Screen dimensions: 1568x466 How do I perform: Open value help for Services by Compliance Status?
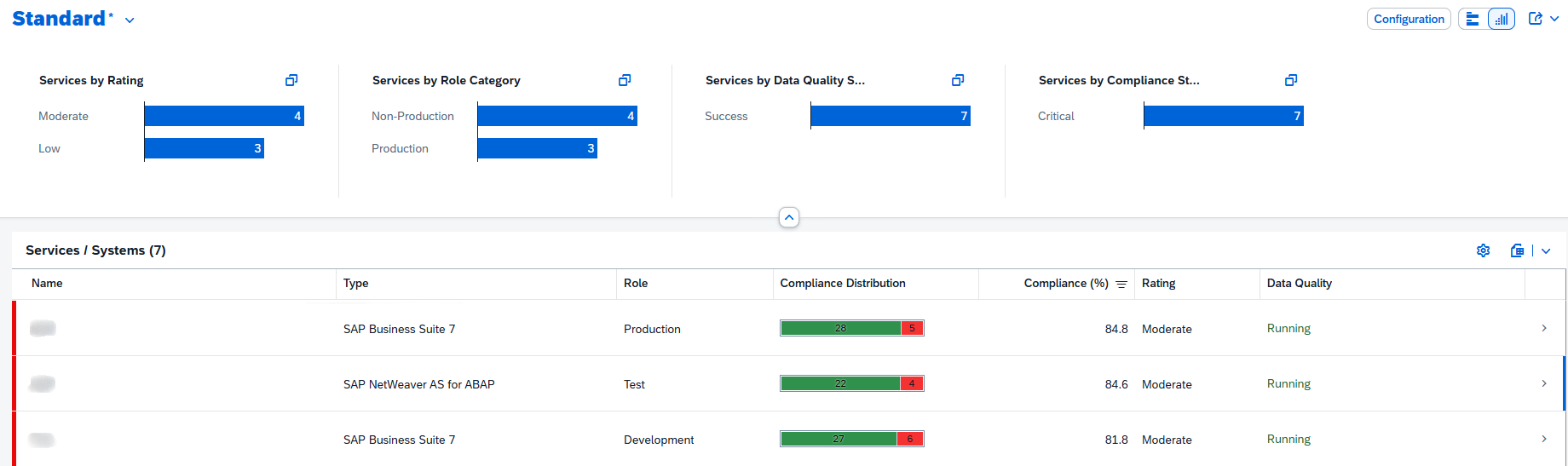coord(1291,80)
